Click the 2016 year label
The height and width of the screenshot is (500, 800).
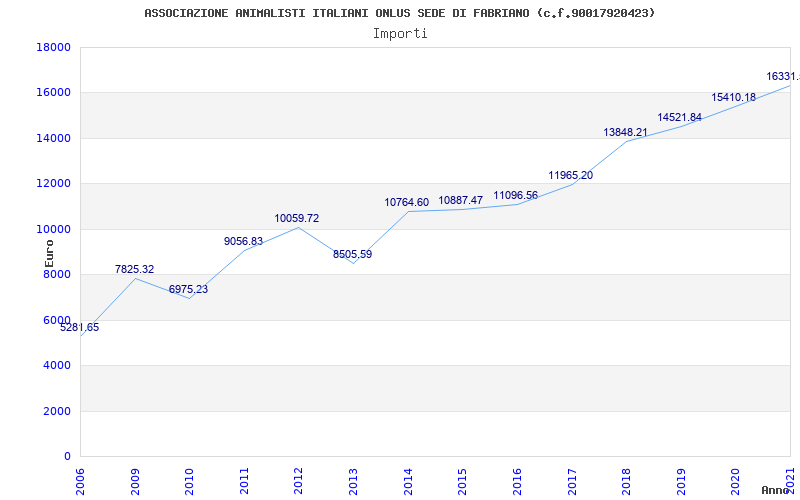point(517,481)
